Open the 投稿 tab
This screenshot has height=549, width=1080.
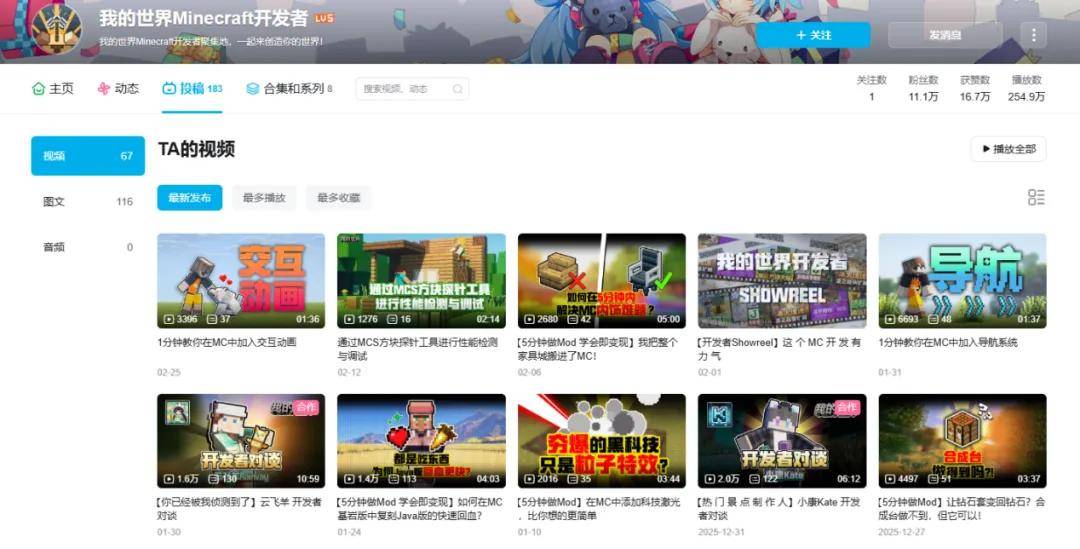192,89
